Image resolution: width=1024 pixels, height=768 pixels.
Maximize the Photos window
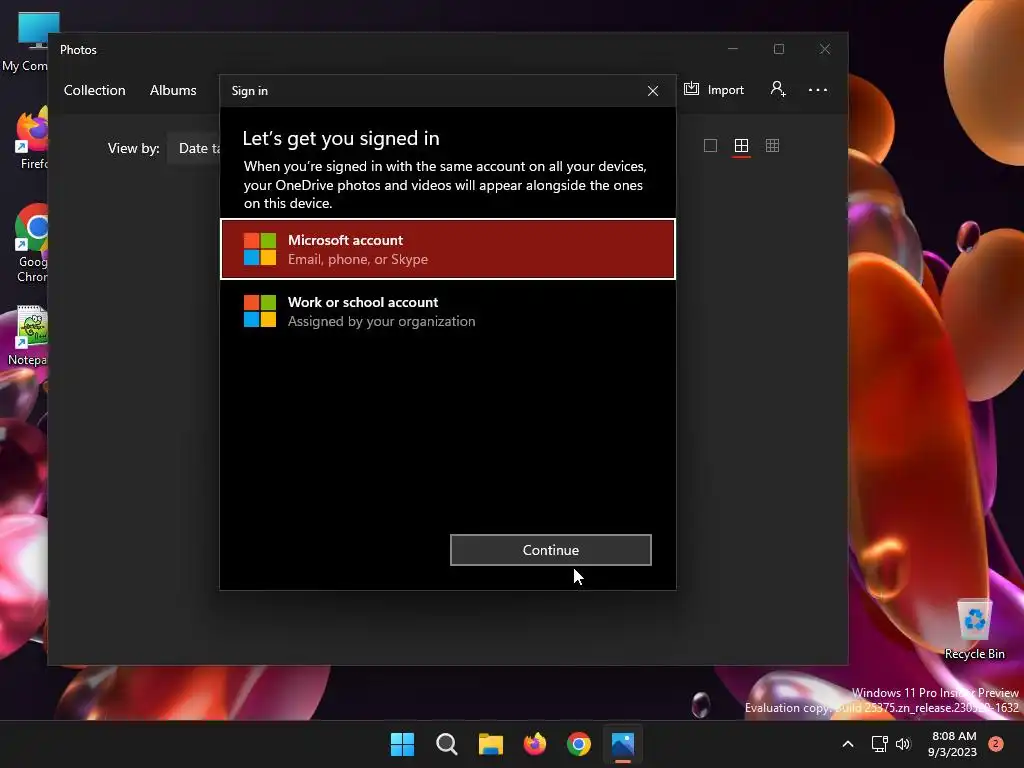tap(778, 50)
